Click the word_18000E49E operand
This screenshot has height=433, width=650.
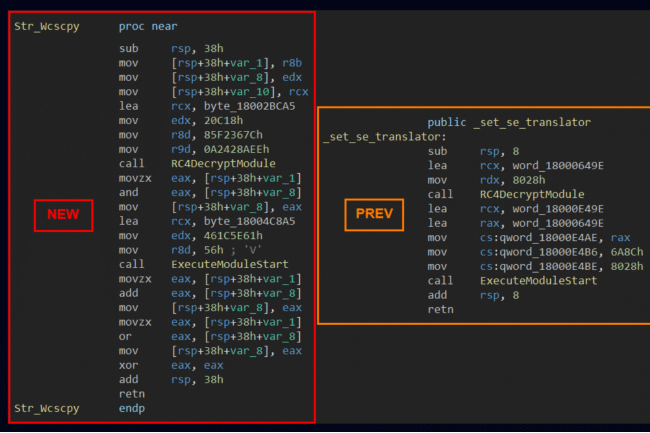tap(558, 209)
